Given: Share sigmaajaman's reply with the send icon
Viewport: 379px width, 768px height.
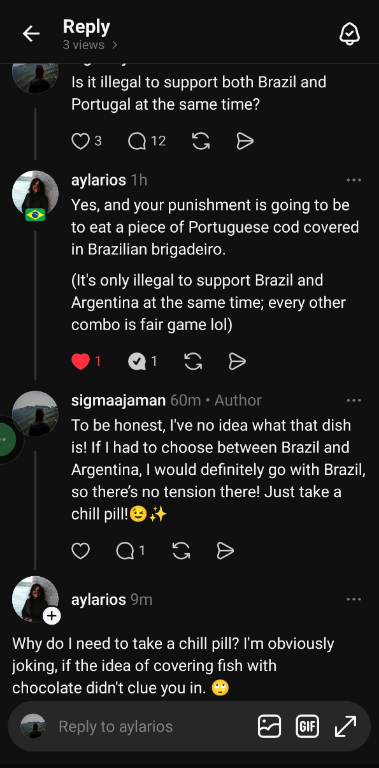Looking at the screenshot, I should tap(225, 551).
